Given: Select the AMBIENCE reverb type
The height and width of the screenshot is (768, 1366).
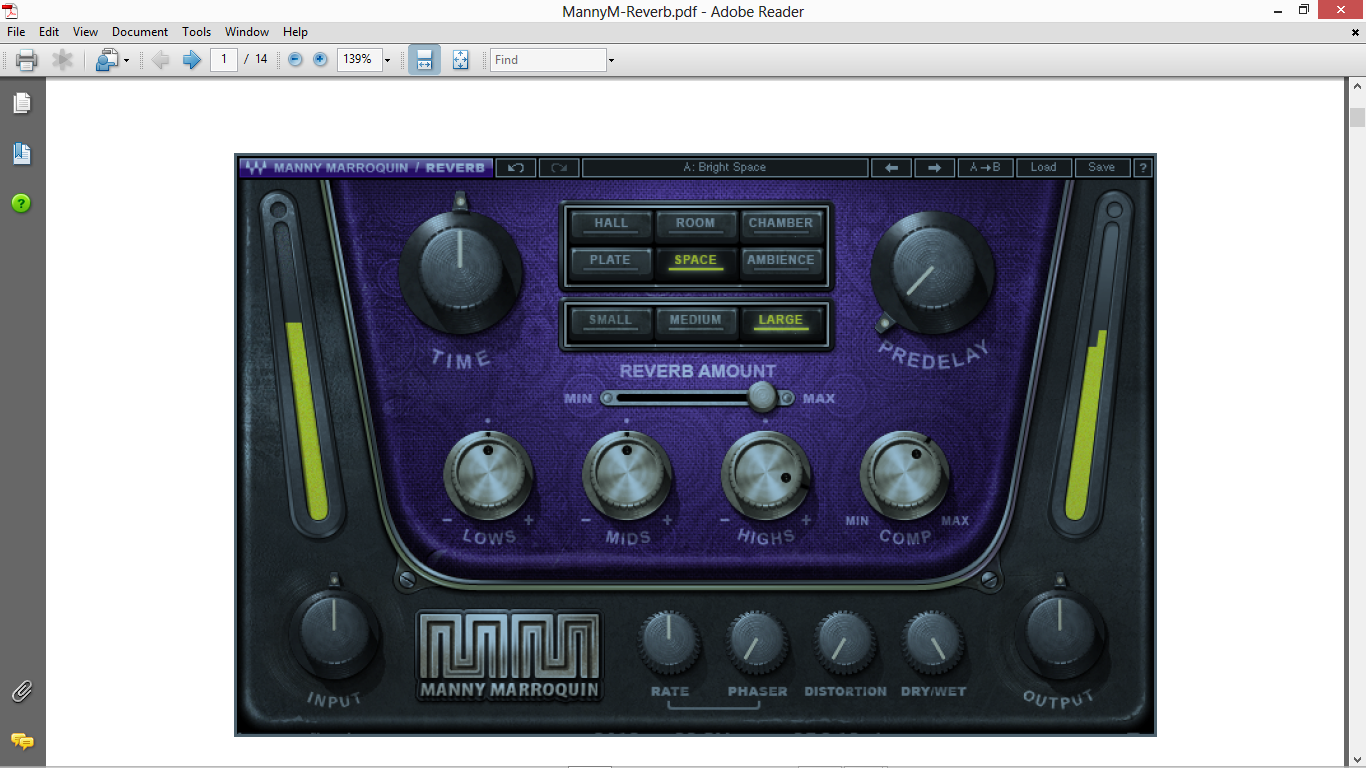Looking at the screenshot, I should click(781, 261).
